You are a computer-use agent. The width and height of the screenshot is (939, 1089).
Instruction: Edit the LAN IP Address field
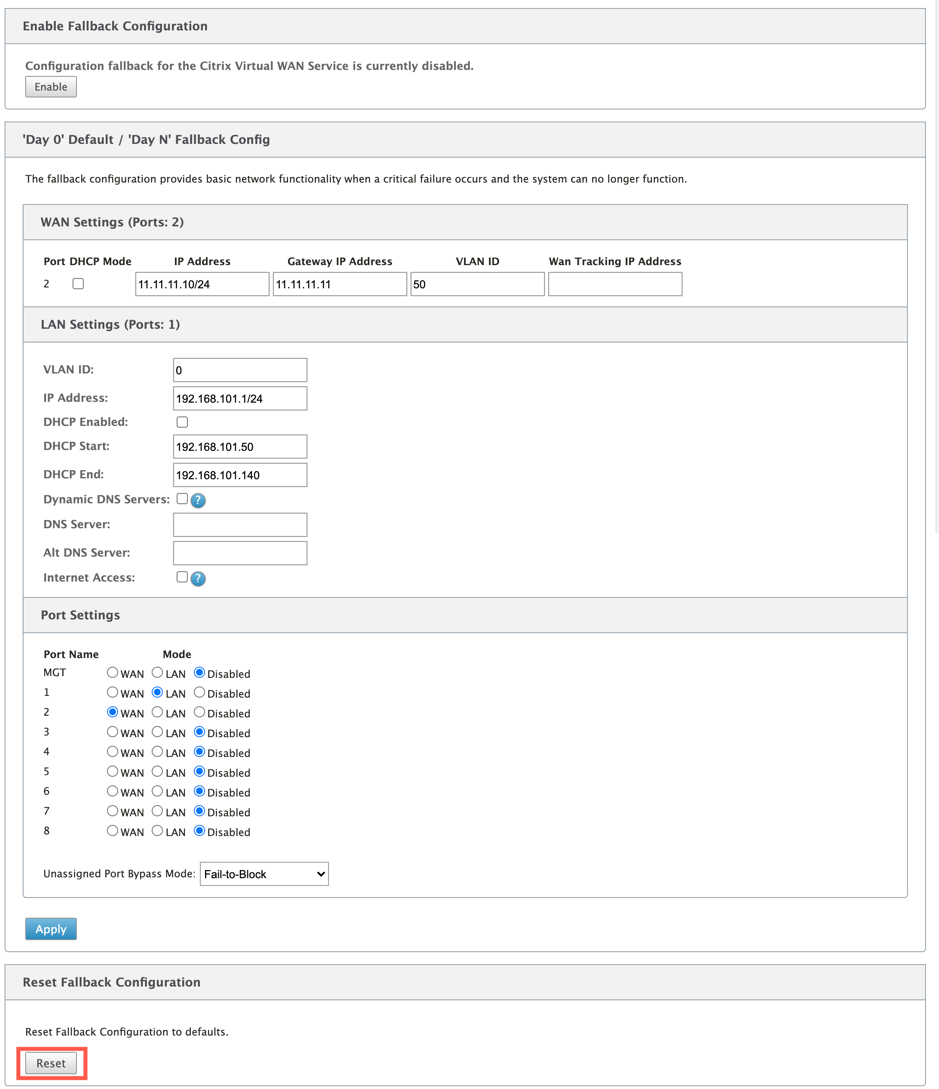[x=240, y=399]
